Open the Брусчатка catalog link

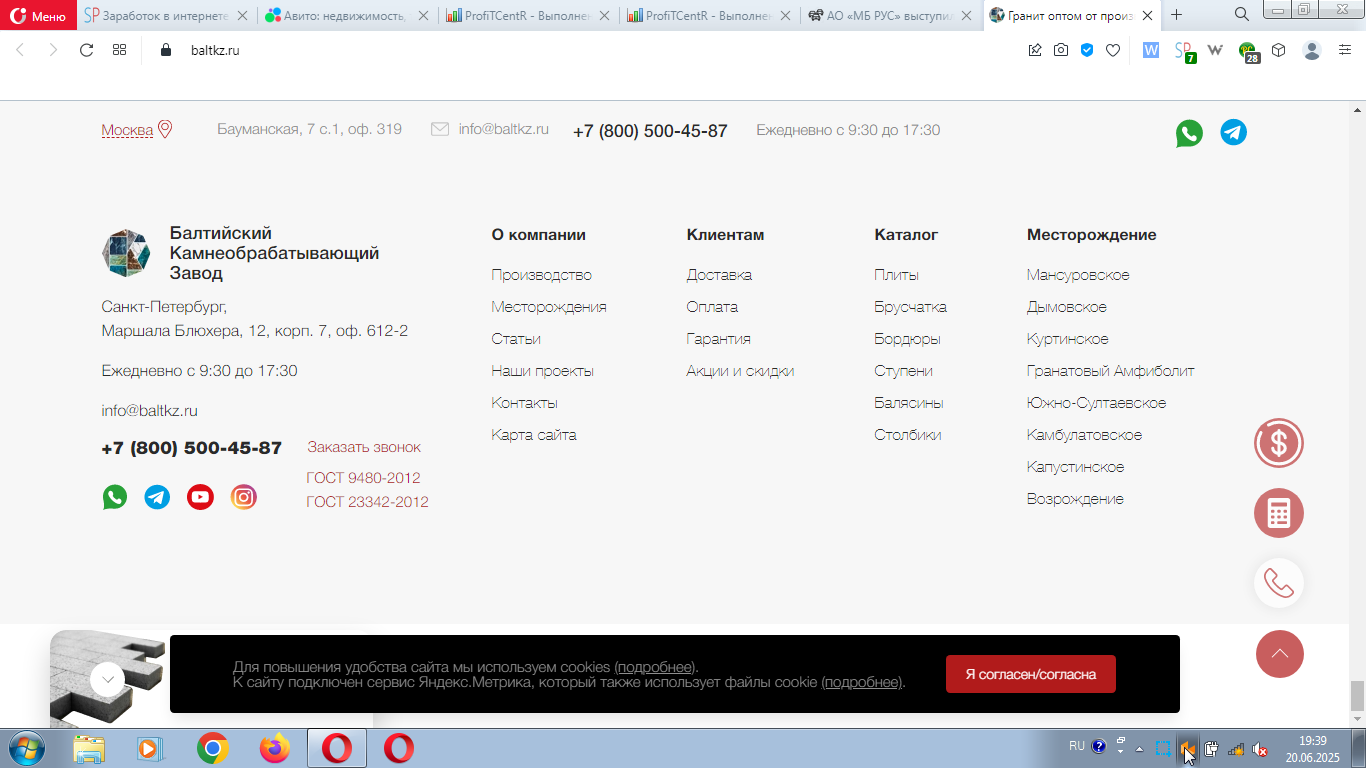(910, 307)
